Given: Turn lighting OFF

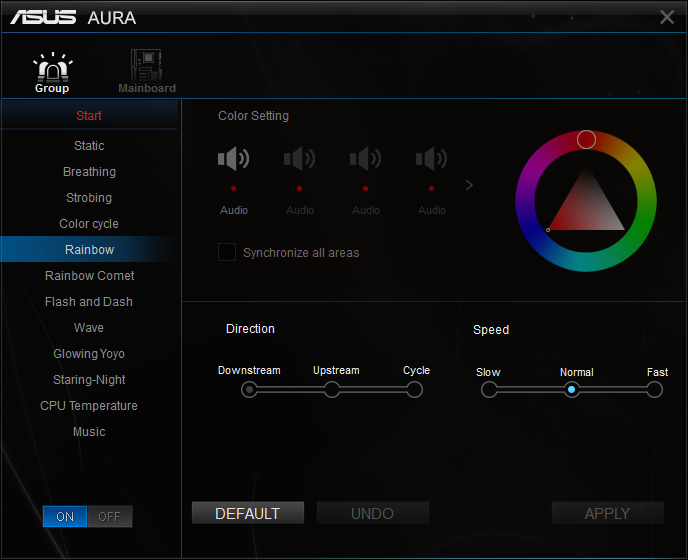Looking at the screenshot, I should (x=110, y=517).
